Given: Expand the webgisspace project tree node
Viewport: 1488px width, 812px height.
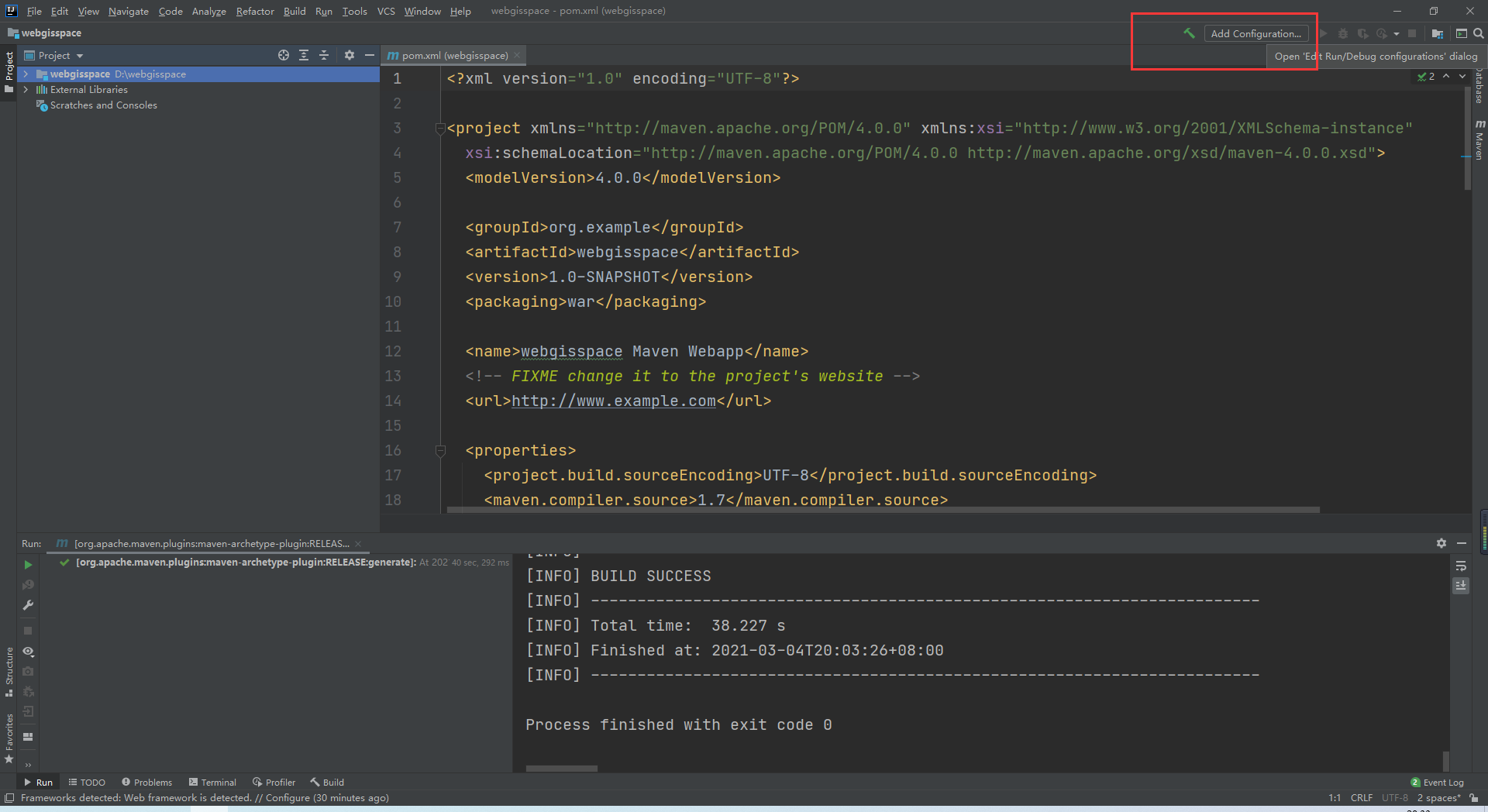Looking at the screenshot, I should pos(26,74).
